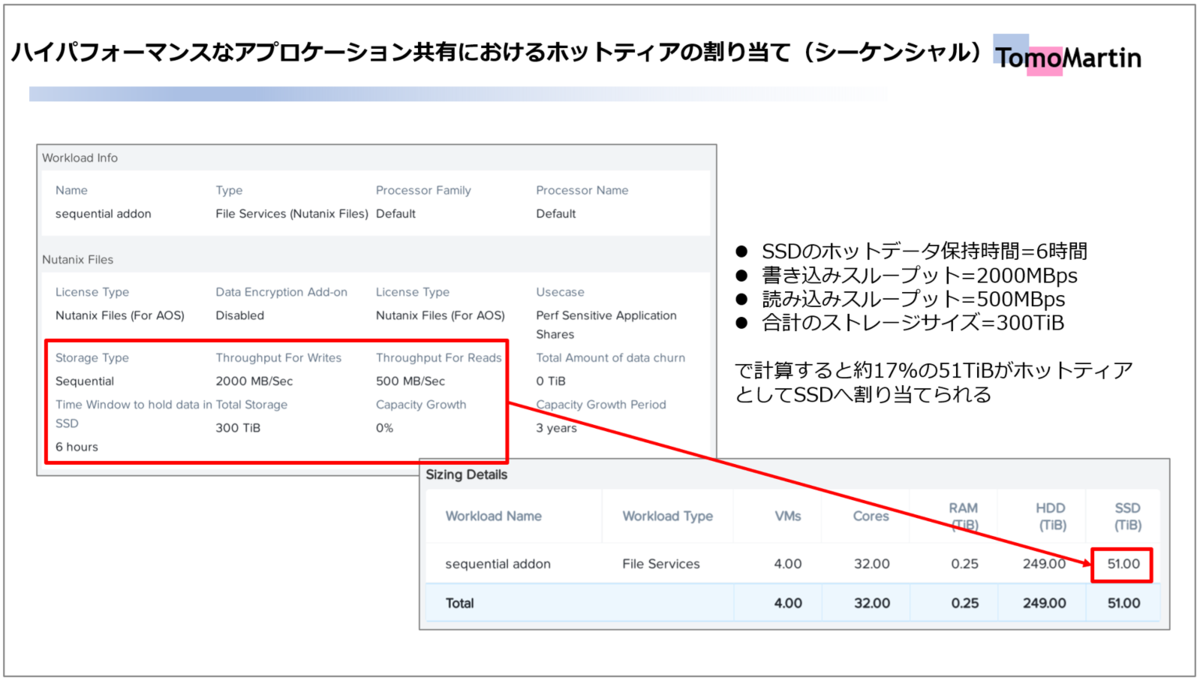Click the 'Throughput For Reads' label

439,358
